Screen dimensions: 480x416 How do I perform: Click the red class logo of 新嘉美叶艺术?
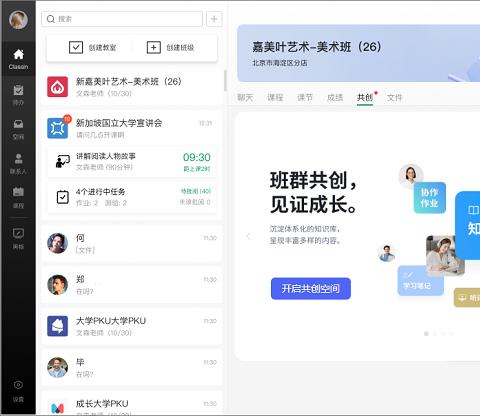click(57, 87)
